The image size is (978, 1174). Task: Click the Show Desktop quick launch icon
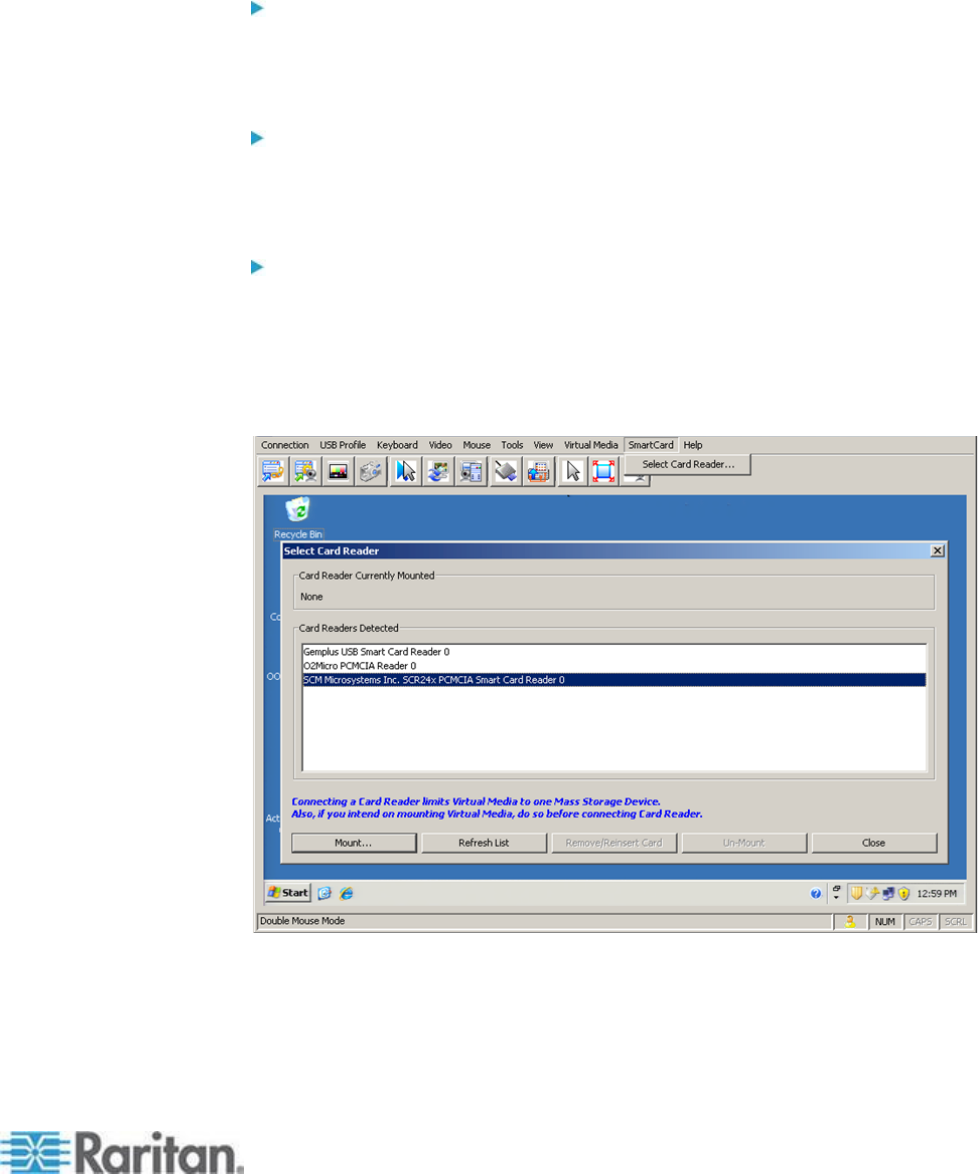click(x=324, y=893)
